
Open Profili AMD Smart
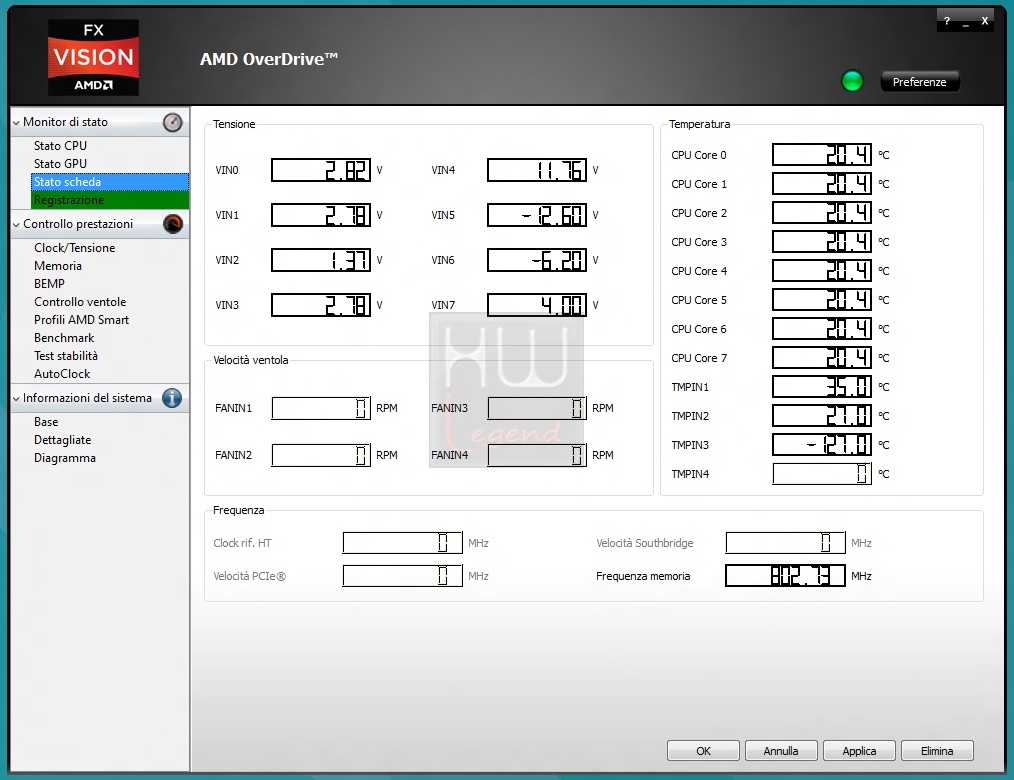point(81,320)
